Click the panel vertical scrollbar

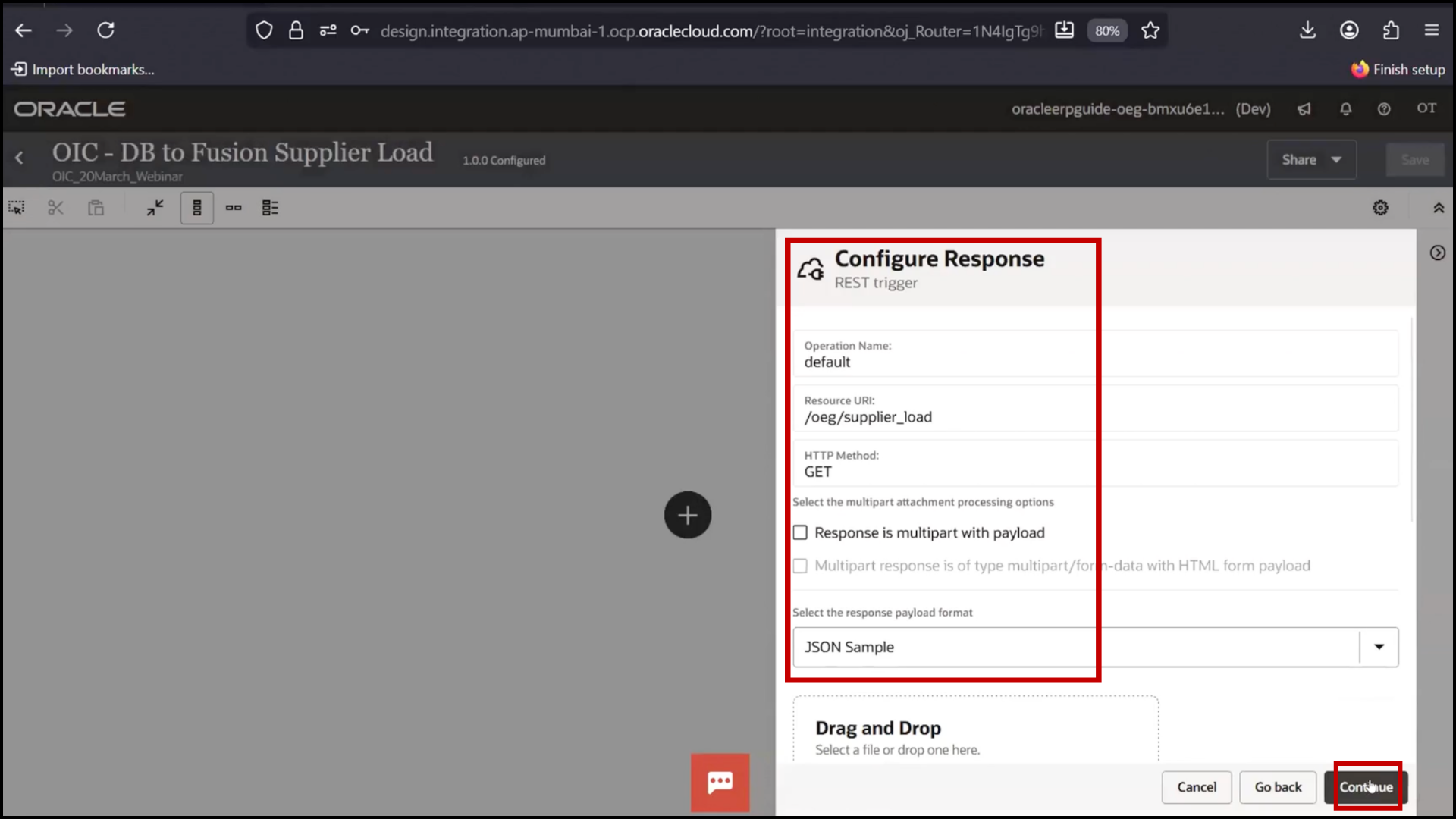[x=1412, y=419]
